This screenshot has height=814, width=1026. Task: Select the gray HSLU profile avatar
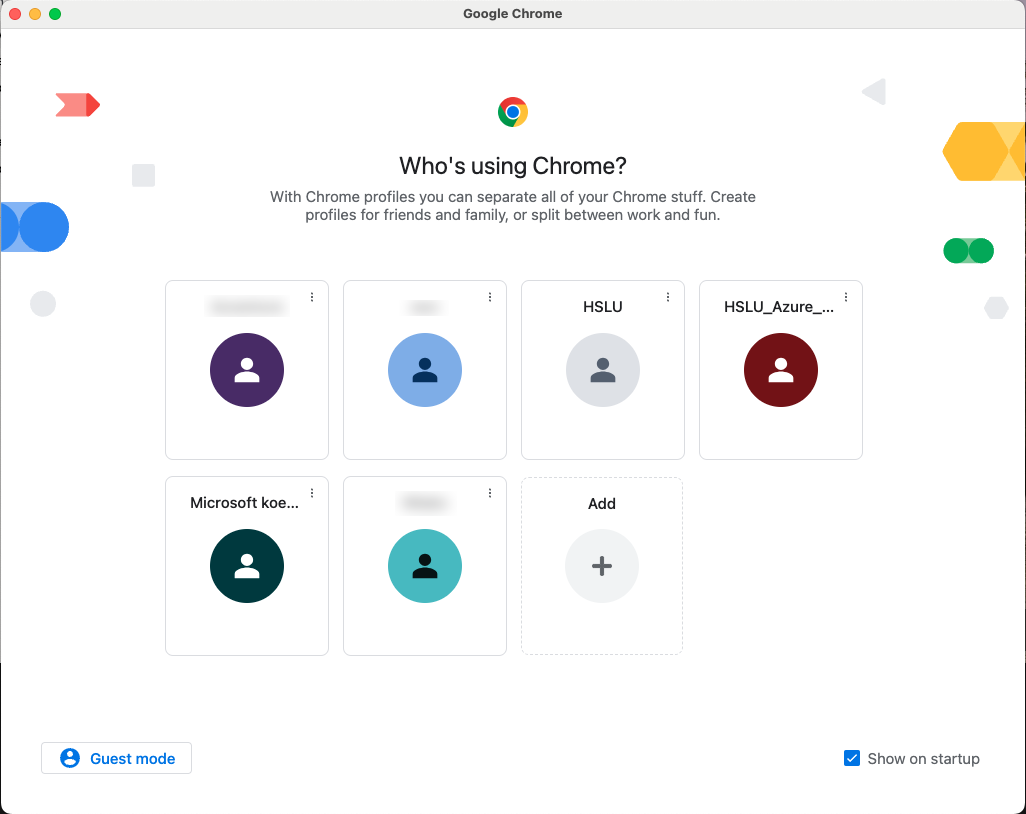[603, 370]
